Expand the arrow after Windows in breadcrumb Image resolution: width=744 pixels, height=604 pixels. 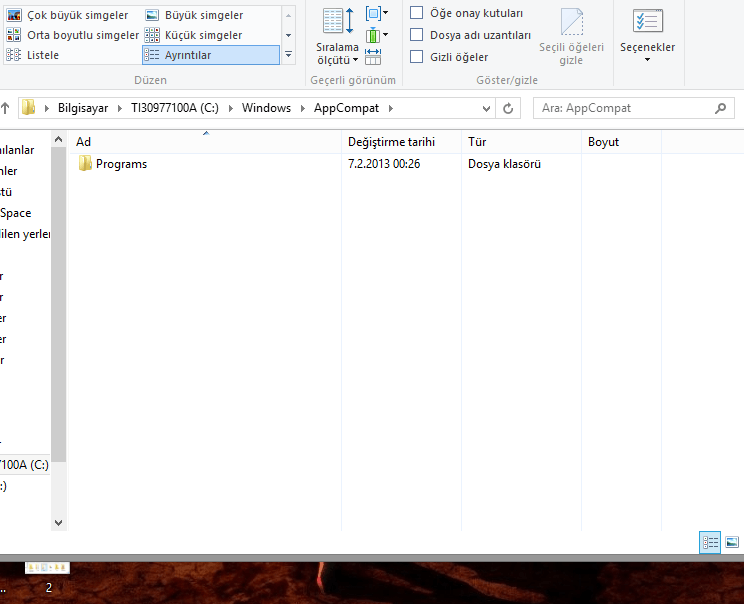tap(298, 108)
